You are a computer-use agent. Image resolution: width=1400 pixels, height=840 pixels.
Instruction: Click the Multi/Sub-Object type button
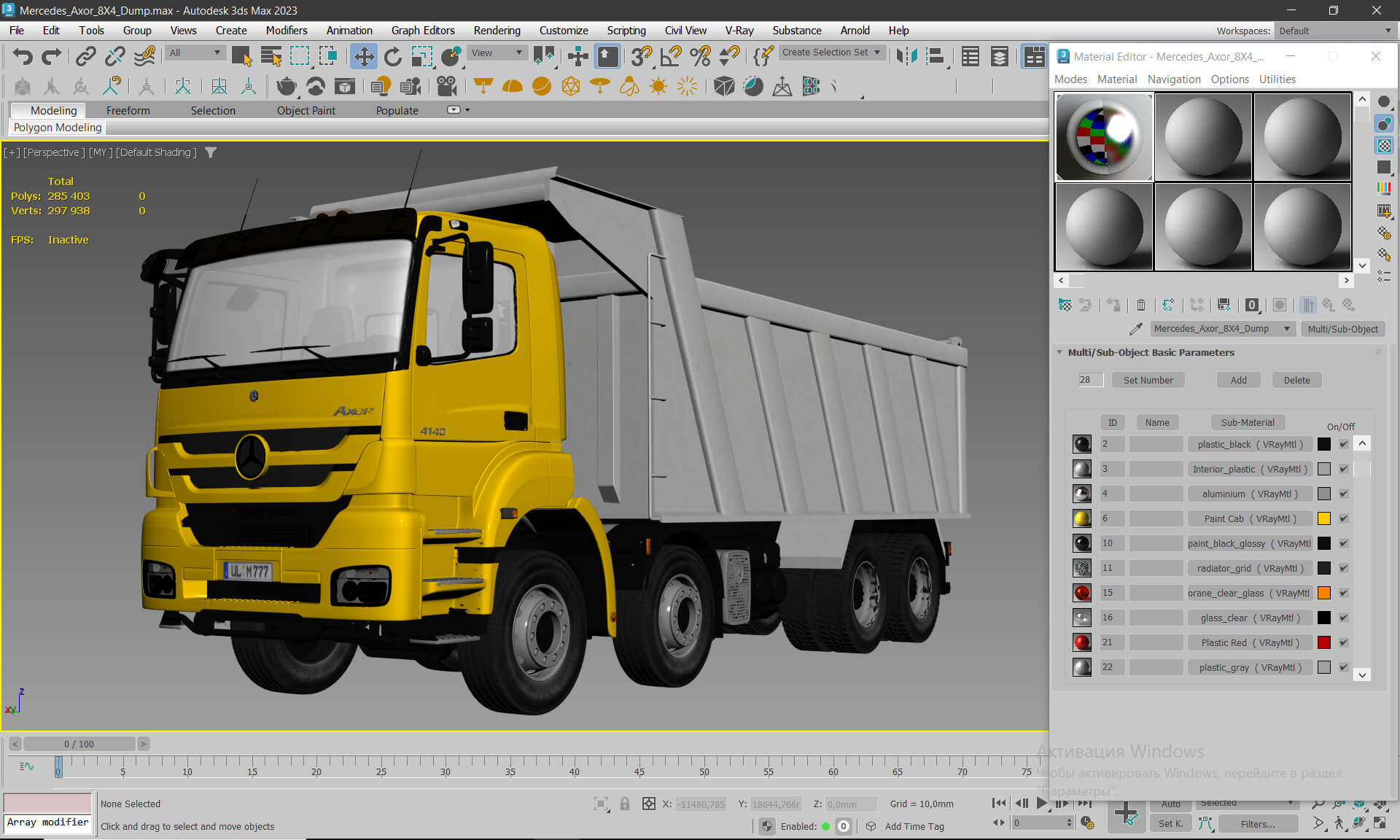(1342, 329)
